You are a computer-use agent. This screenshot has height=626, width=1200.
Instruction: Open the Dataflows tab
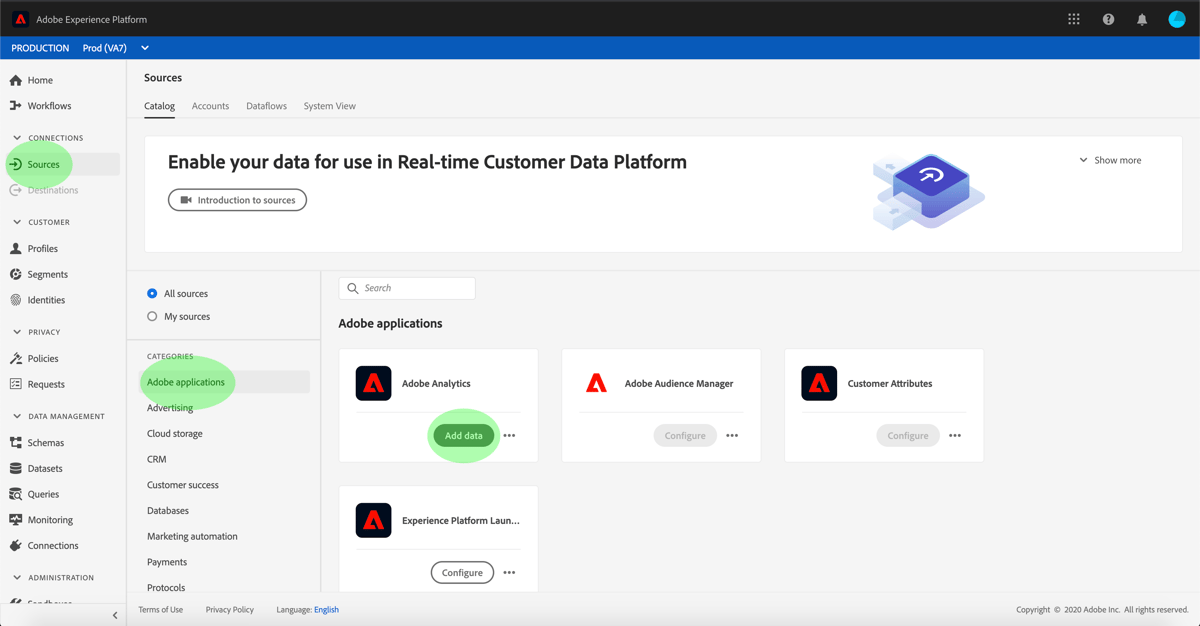point(266,105)
